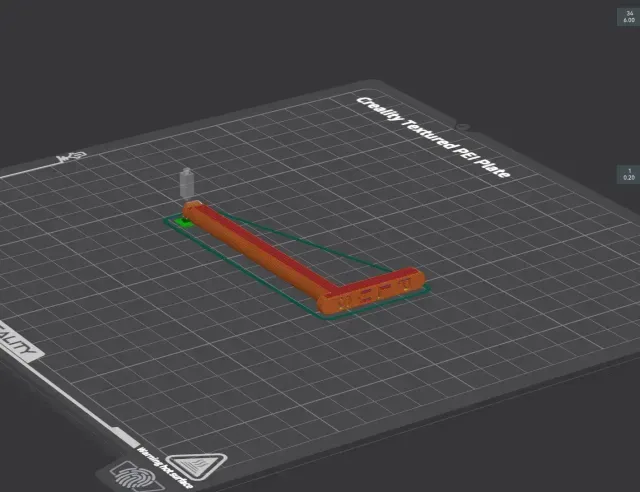Click the 'Creality Textured PEI Plate' label

point(433,137)
